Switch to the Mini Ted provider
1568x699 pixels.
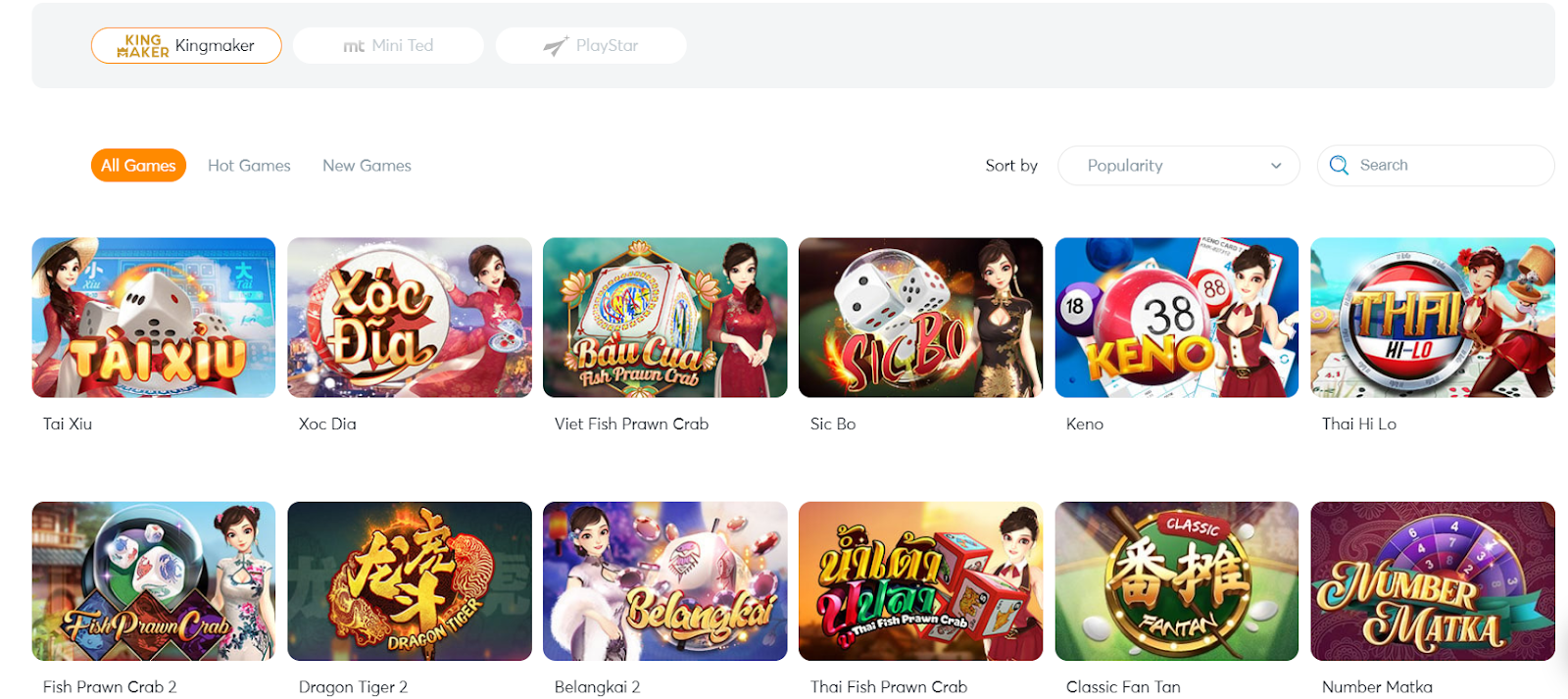(388, 45)
